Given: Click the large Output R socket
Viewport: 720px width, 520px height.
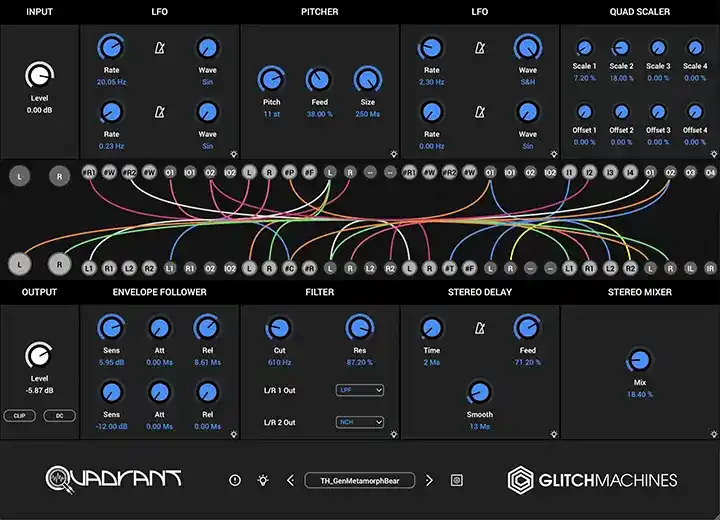Looking at the screenshot, I should pos(59,265).
